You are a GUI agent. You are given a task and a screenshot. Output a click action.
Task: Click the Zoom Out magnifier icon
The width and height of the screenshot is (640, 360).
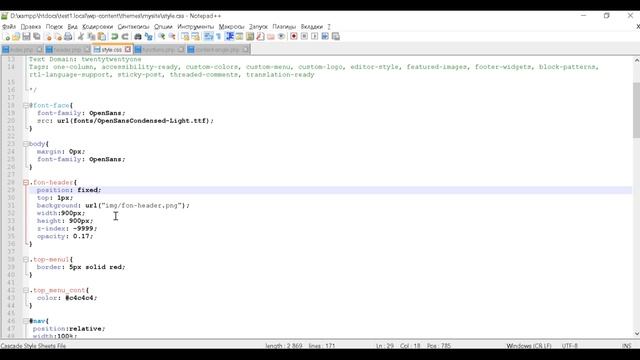[172, 37]
